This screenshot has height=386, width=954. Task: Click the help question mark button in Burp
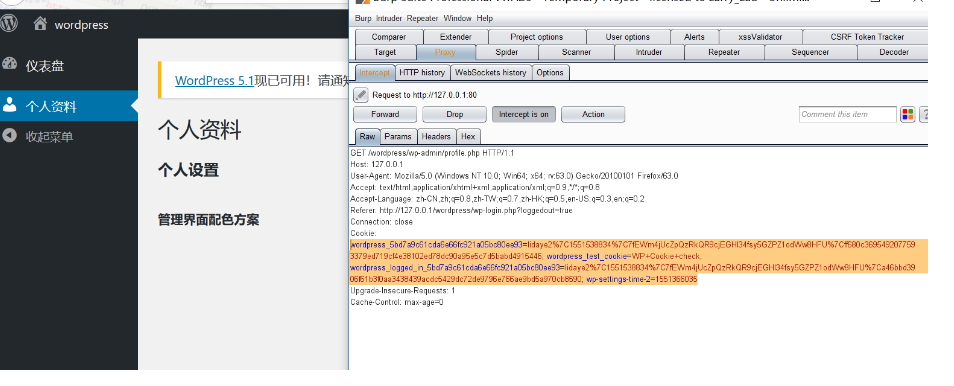pos(924,114)
